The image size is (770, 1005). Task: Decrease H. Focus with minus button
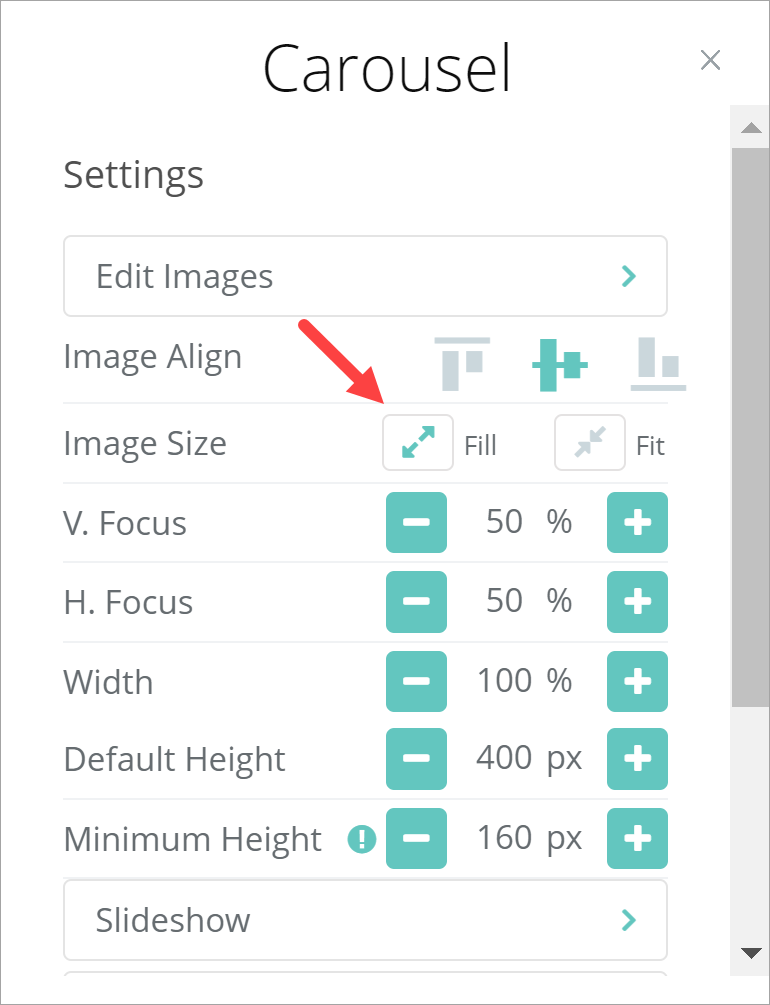(x=416, y=602)
